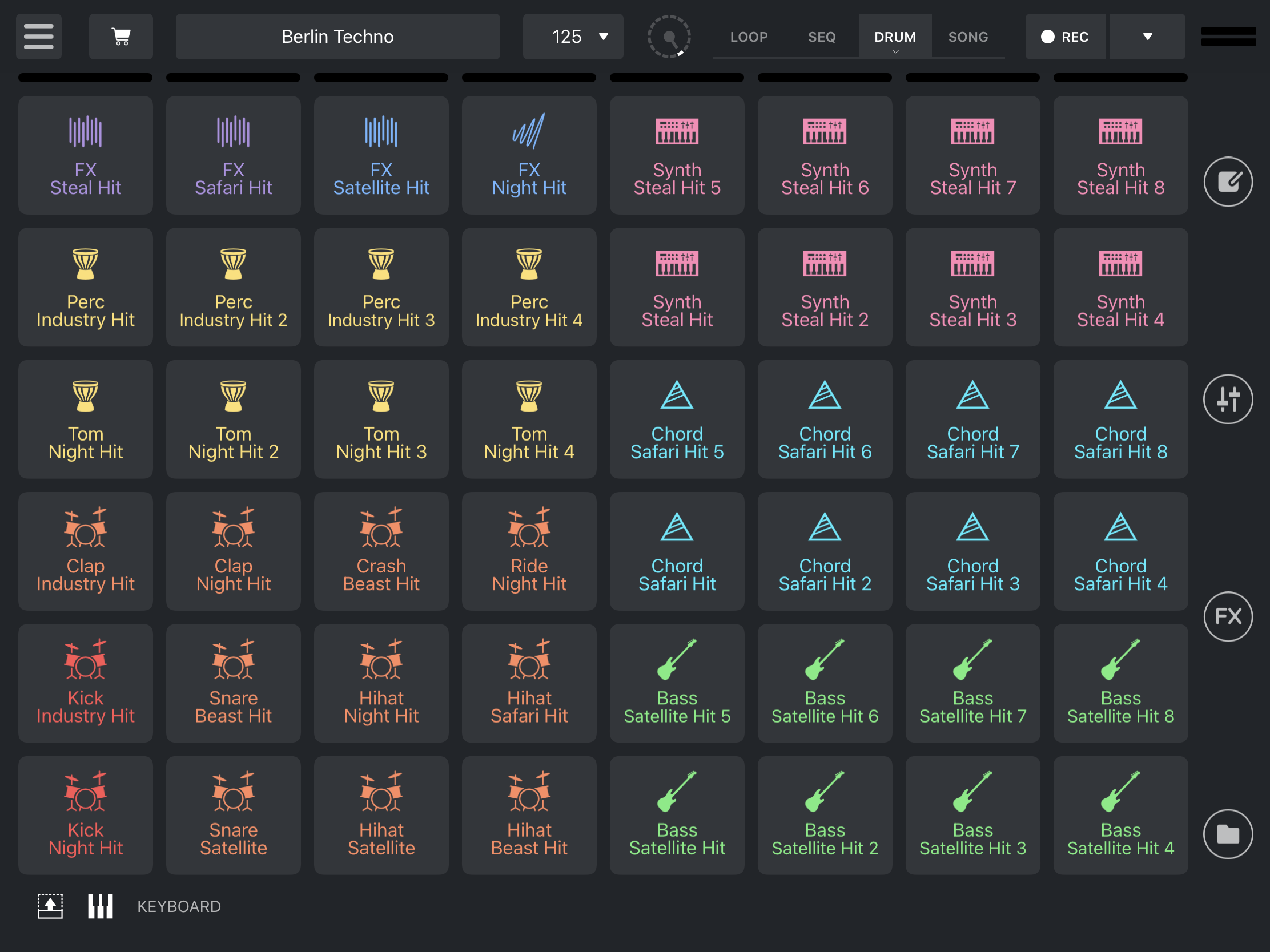
Task: Expand the DRUM tab chevron
Action: pyautogui.click(x=894, y=51)
